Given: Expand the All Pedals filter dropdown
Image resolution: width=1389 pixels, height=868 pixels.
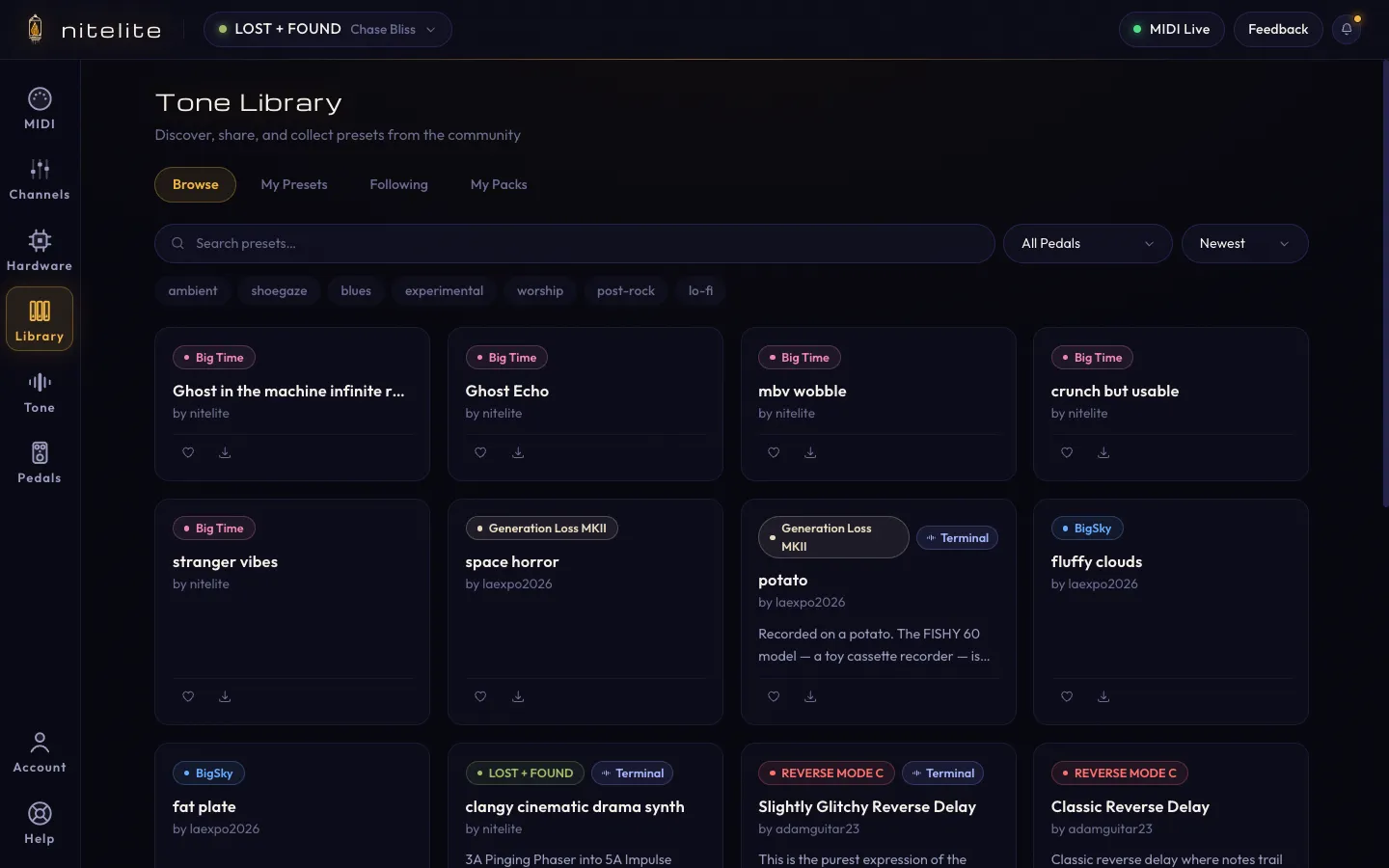Looking at the screenshot, I should point(1088,243).
